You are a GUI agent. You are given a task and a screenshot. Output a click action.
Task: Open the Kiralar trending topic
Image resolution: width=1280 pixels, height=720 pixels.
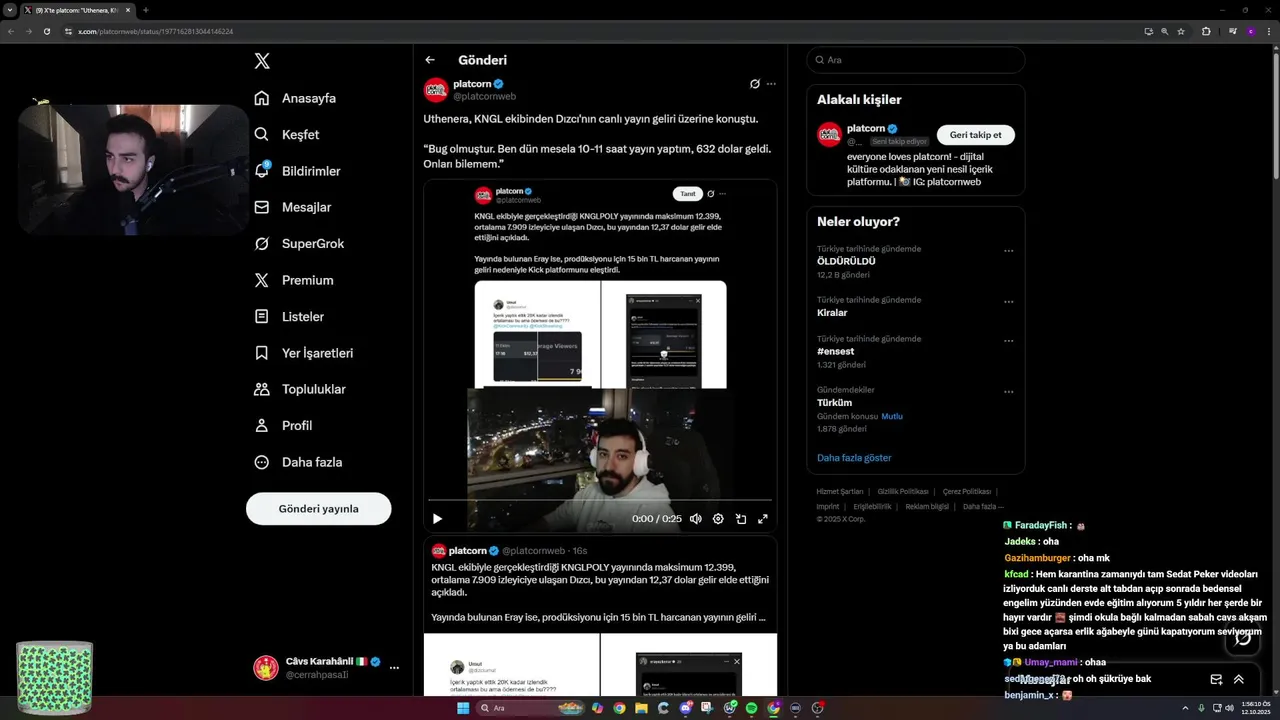pyautogui.click(x=832, y=313)
